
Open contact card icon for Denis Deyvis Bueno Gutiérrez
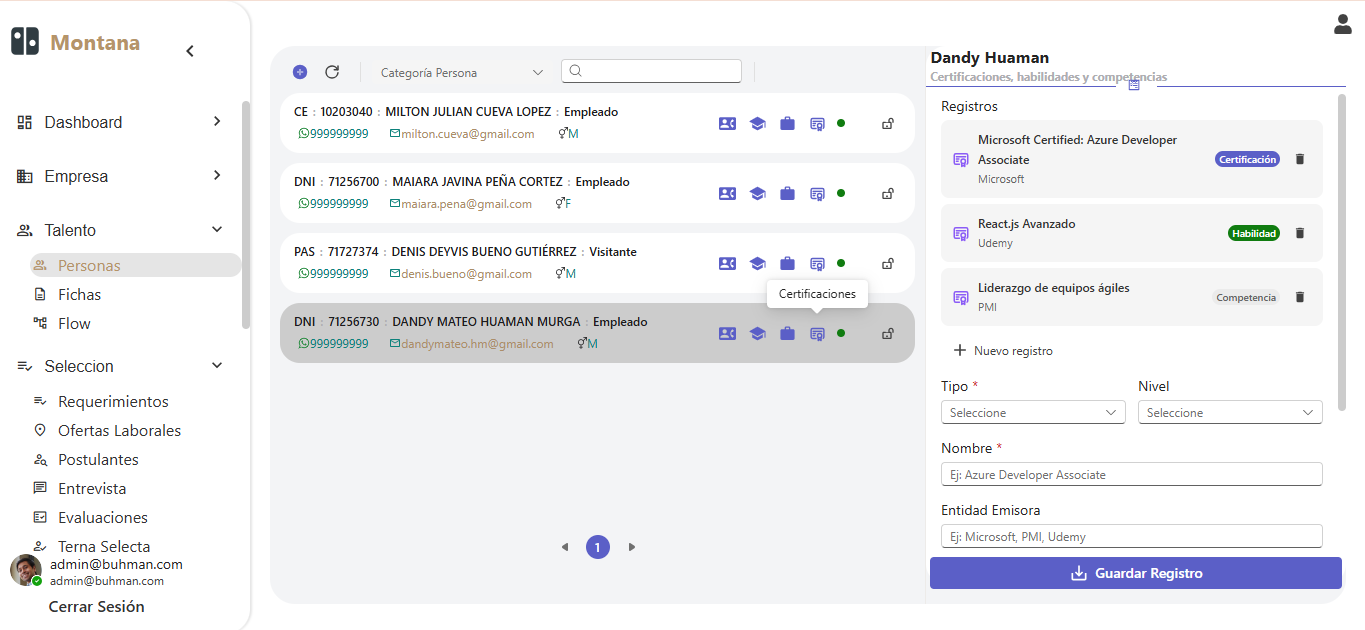[727, 263]
